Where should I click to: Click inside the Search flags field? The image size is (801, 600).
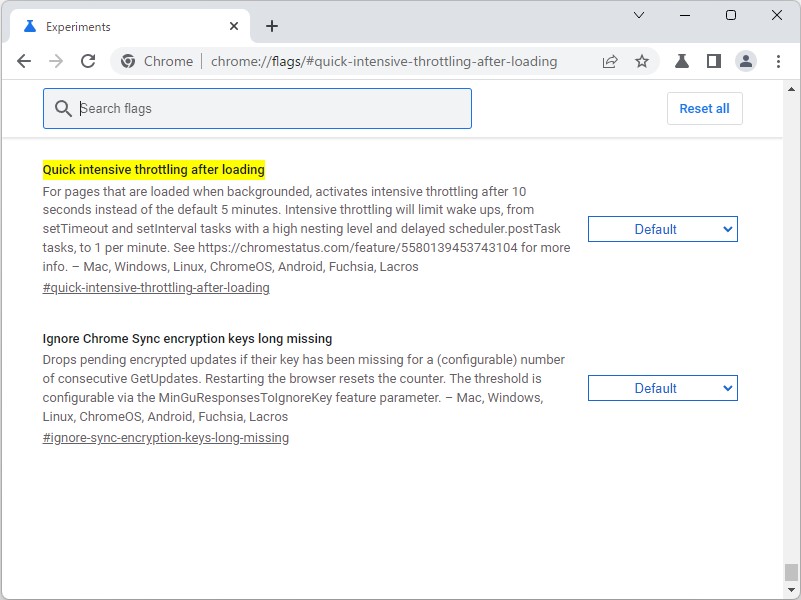click(250, 108)
